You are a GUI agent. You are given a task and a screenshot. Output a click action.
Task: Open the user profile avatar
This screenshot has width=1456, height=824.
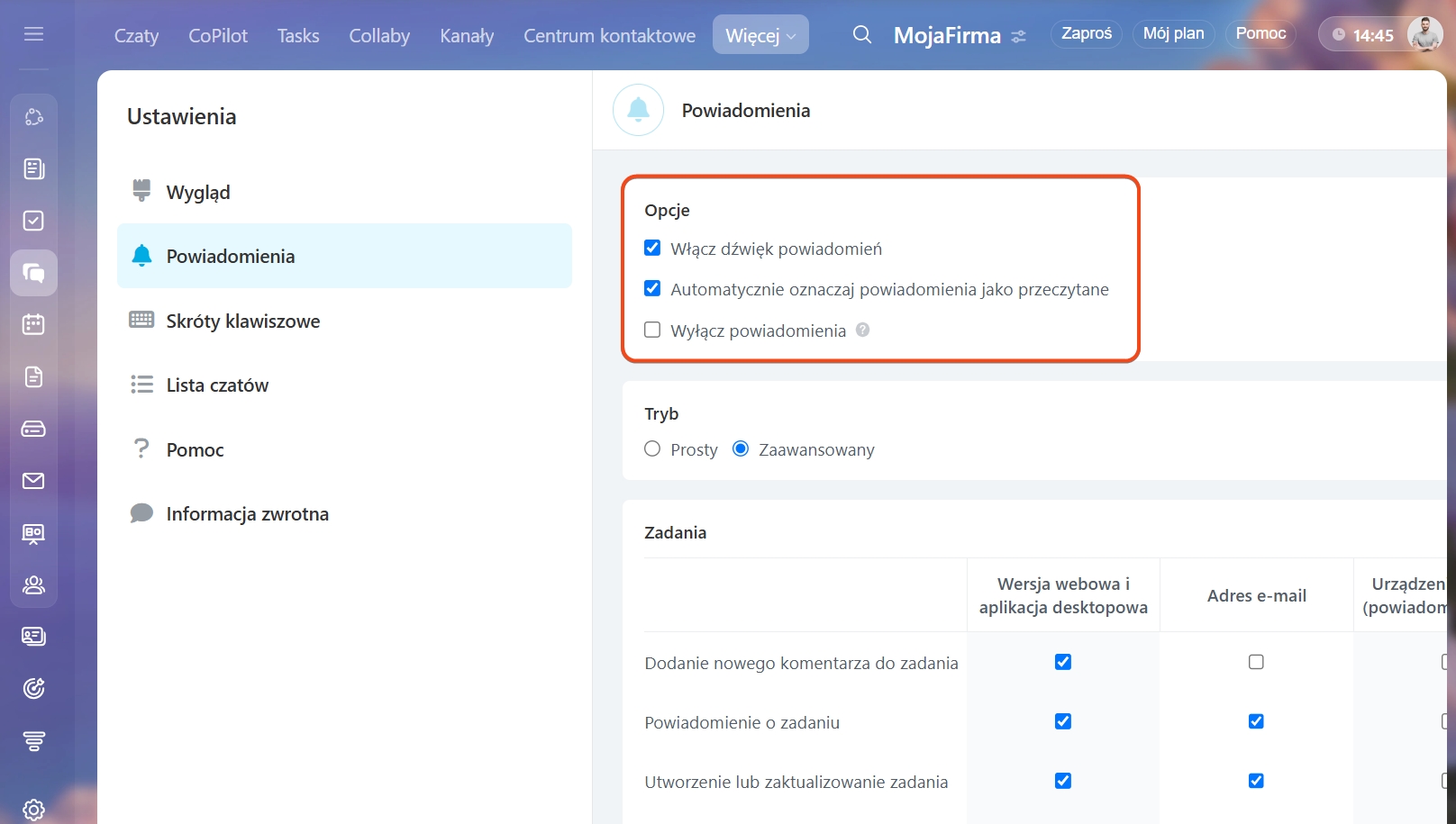(x=1424, y=34)
